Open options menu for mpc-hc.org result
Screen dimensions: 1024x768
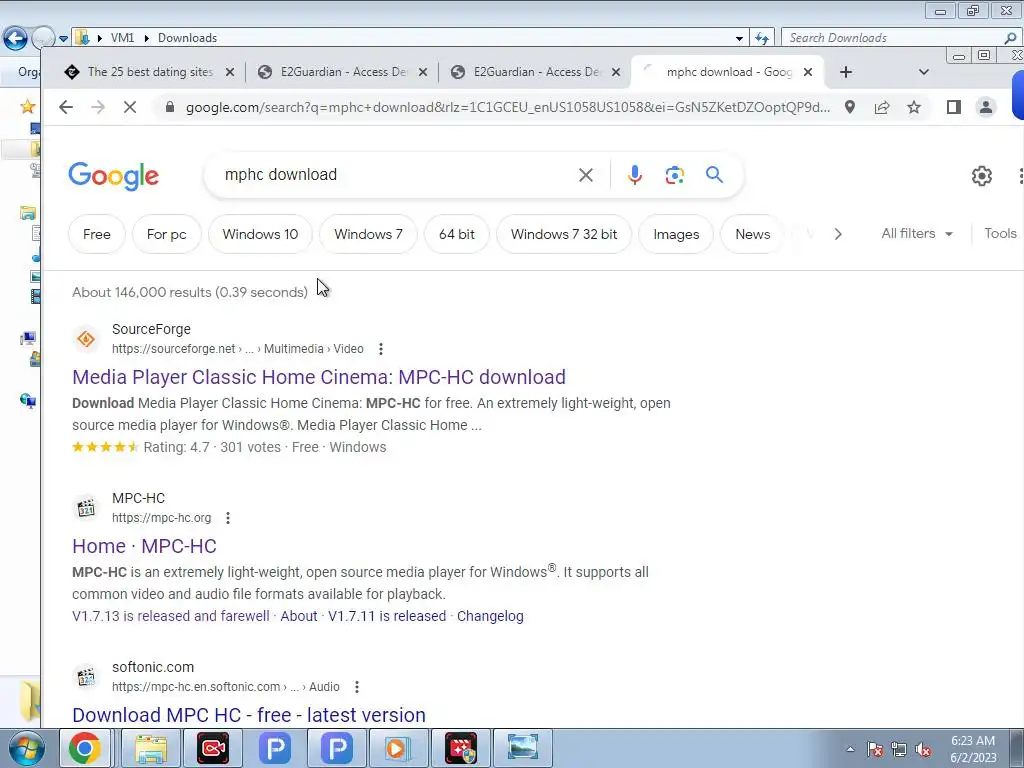(228, 519)
